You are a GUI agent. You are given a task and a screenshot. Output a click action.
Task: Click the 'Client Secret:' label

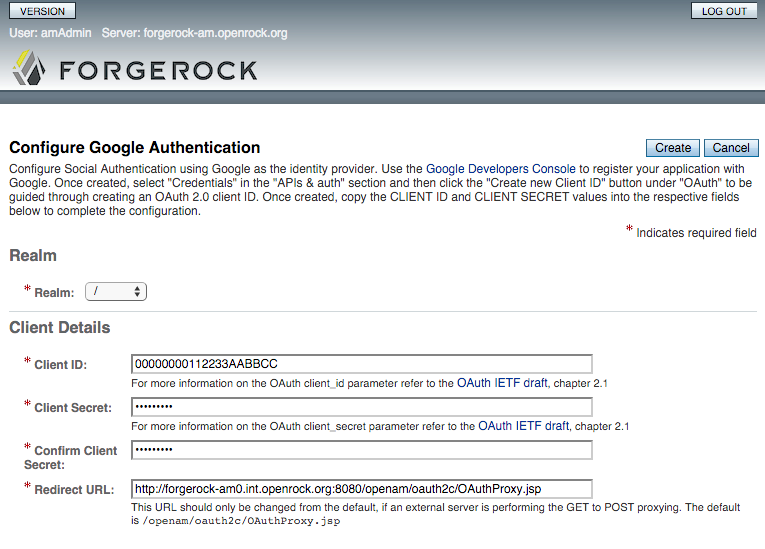tap(73, 408)
